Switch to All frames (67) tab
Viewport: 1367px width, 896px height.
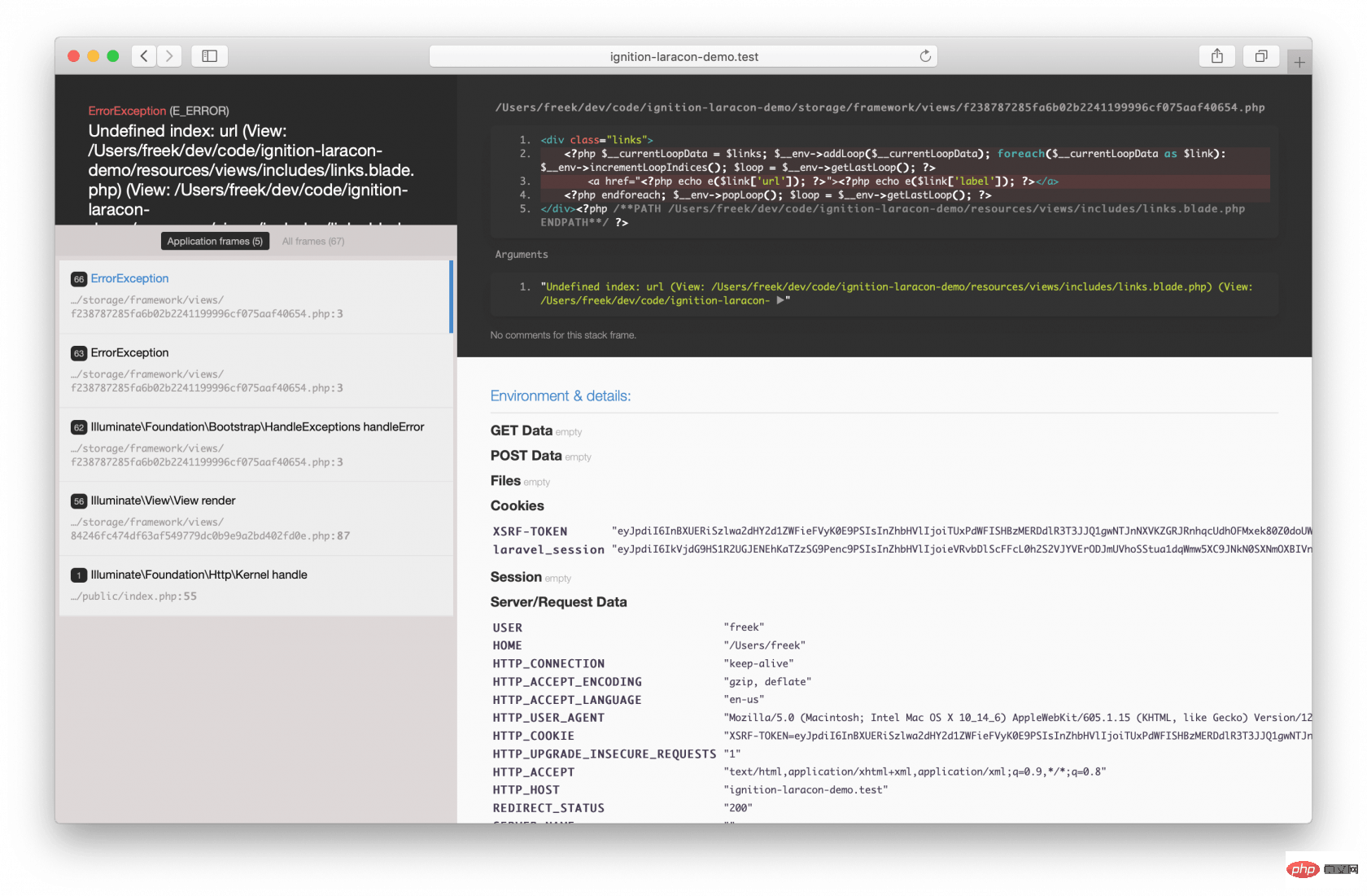(x=313, y=241)
